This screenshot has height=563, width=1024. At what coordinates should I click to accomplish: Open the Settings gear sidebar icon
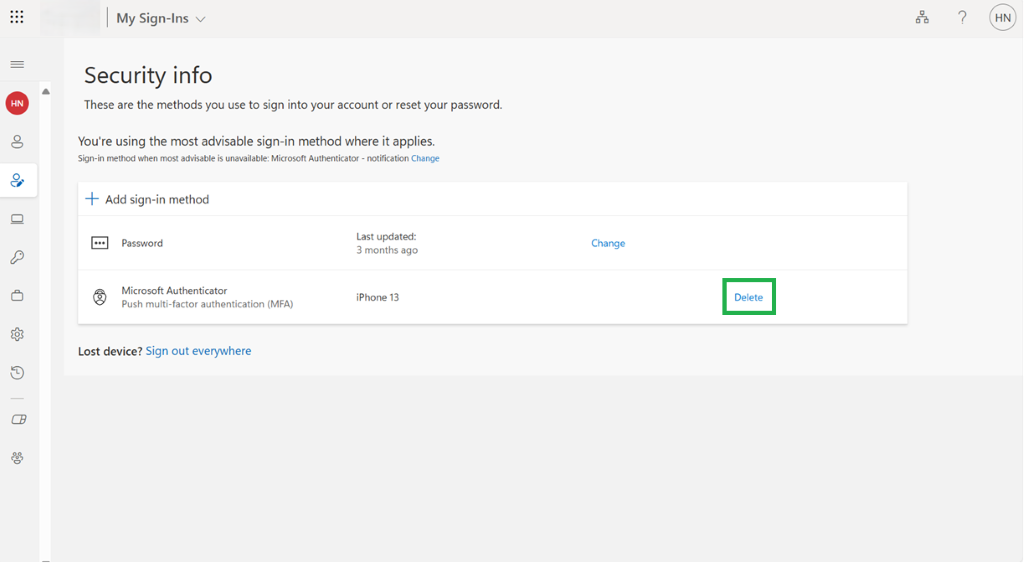point(18,334)
